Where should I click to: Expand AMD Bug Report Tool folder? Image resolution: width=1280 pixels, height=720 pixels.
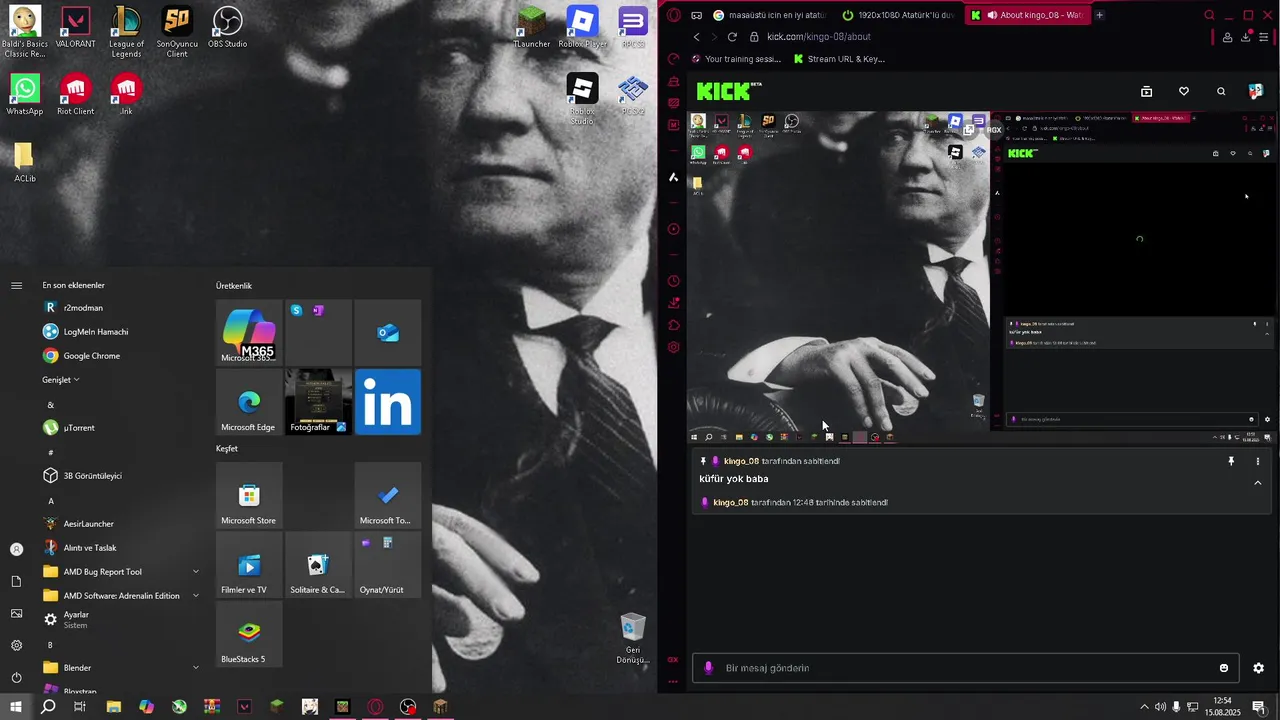tap(195, 572)
